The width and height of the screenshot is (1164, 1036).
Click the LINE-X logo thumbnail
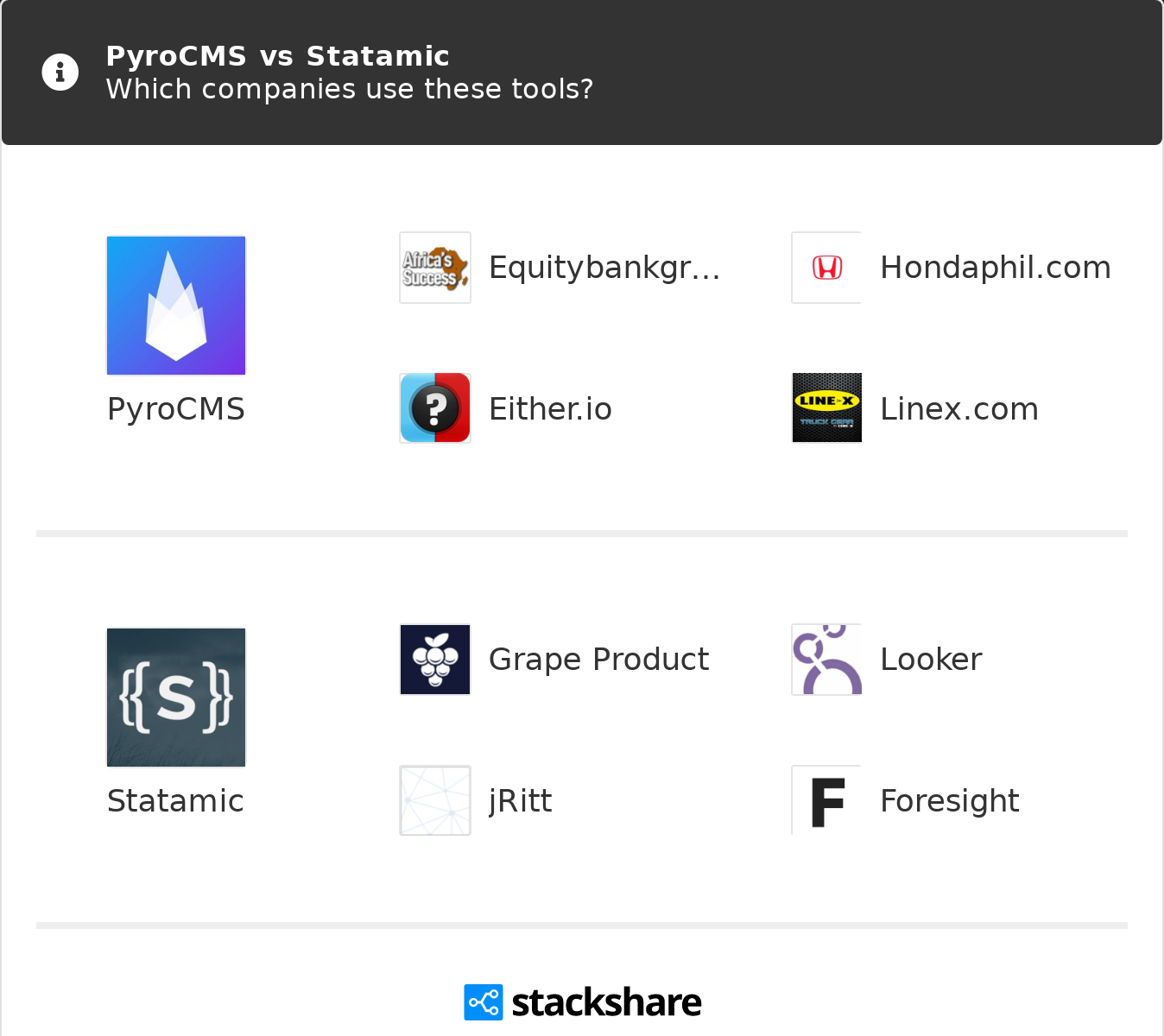coord(826,407)
